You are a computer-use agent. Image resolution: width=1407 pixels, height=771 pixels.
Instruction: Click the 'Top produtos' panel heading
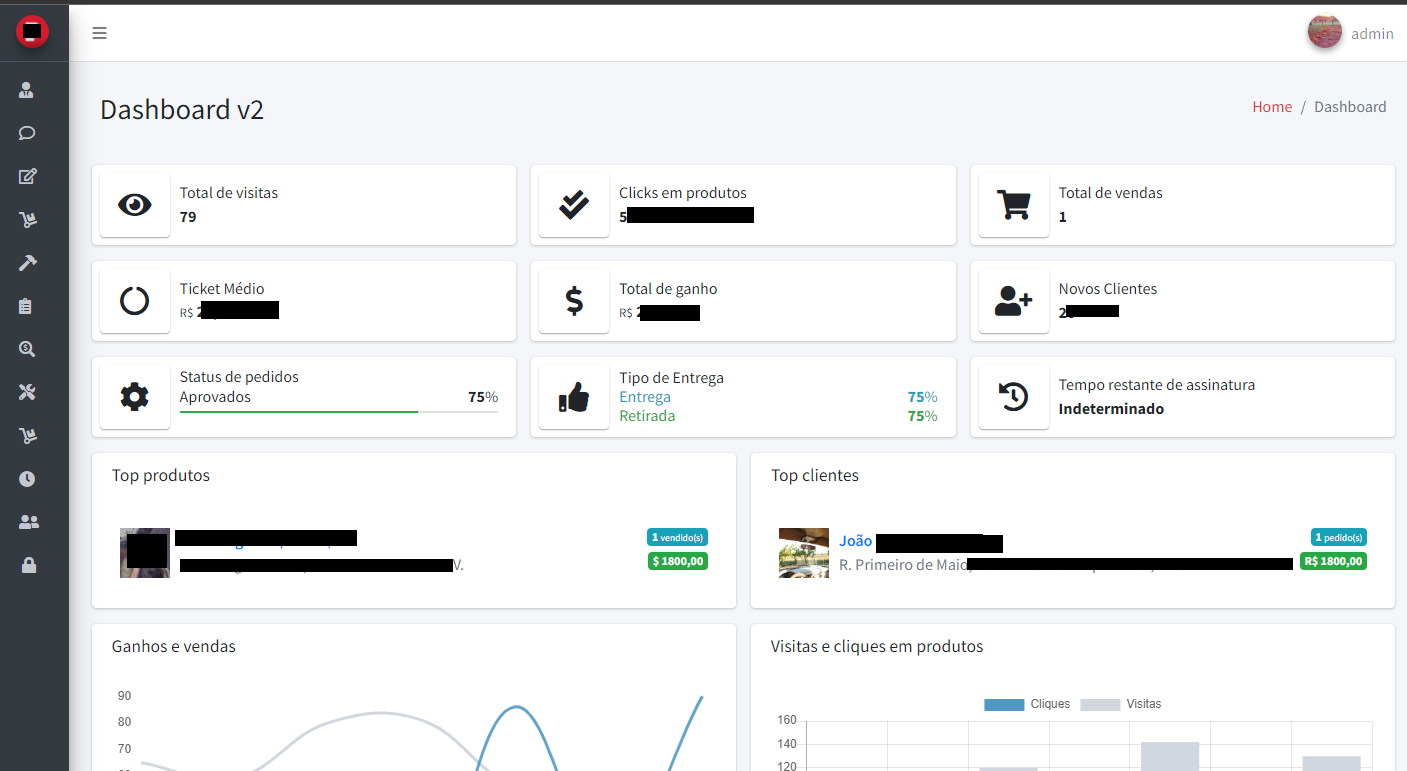pos(161,476)
